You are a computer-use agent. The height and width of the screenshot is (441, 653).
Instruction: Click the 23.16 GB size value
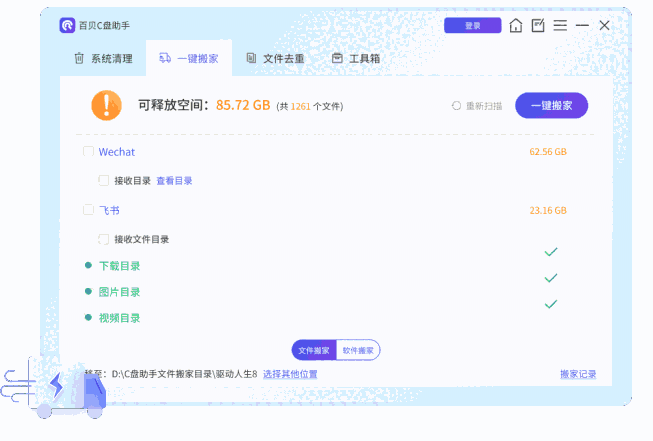point(548,210)
